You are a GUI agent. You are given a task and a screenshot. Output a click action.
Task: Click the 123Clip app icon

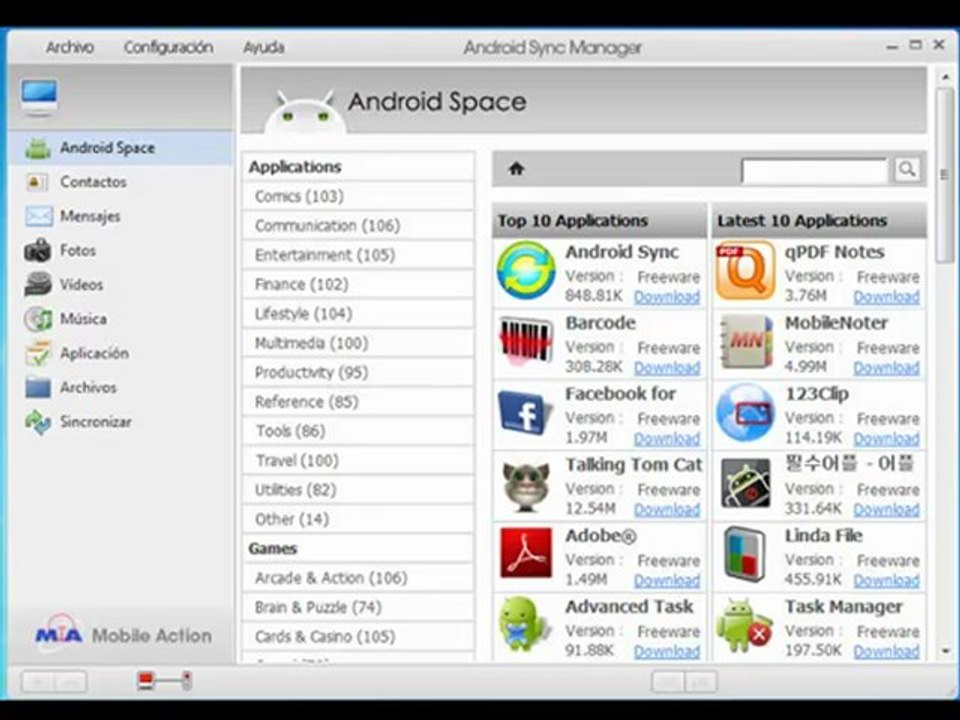pos(745,413)
